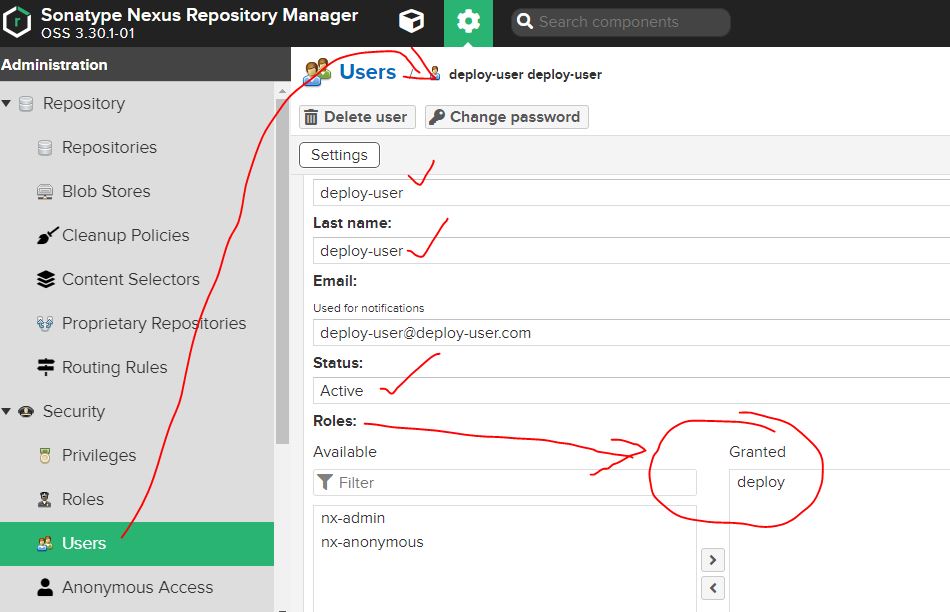Click the Anonymous Access person icon
The width and height of the screenshot is (950, 612).
(x=45, y=587)
